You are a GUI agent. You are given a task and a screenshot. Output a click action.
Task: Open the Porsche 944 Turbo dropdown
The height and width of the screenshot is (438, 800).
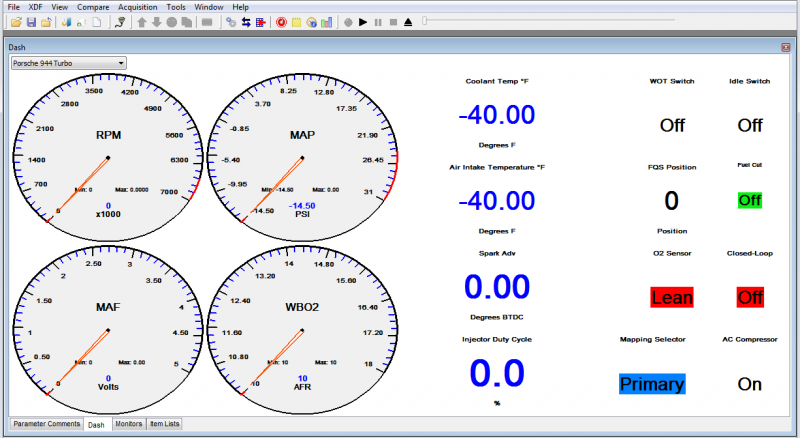coord(68,62)
